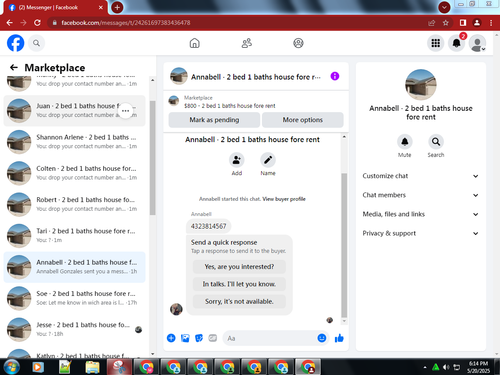Send 'In talks. I'll let you know.' response

click(239, 284)
